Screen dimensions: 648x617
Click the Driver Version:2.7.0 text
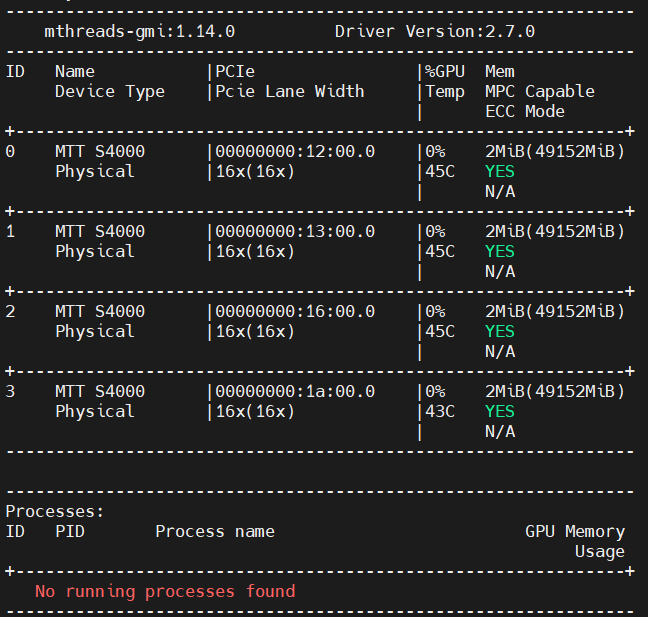[434, 31]
